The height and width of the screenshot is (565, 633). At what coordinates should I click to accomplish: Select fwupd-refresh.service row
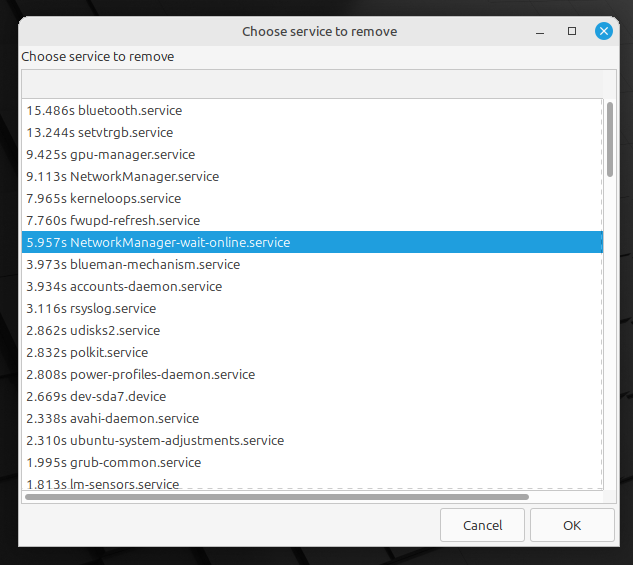tap(312, 220)
